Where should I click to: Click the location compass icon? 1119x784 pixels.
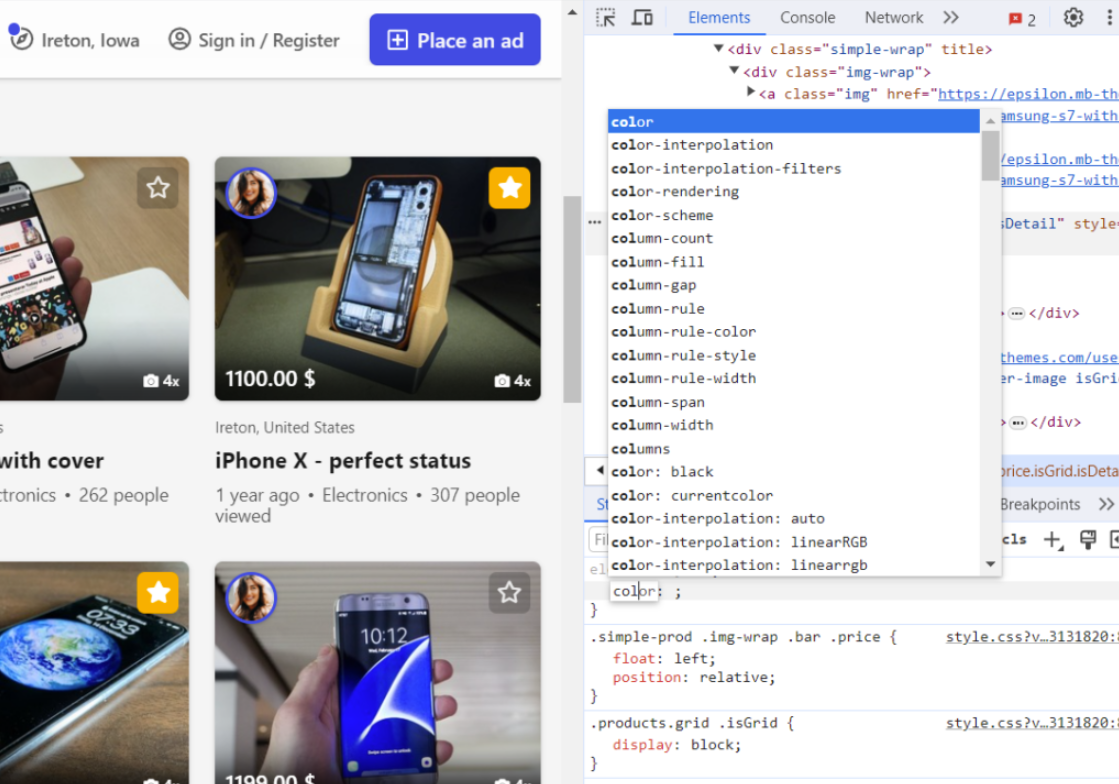point(21,39)
